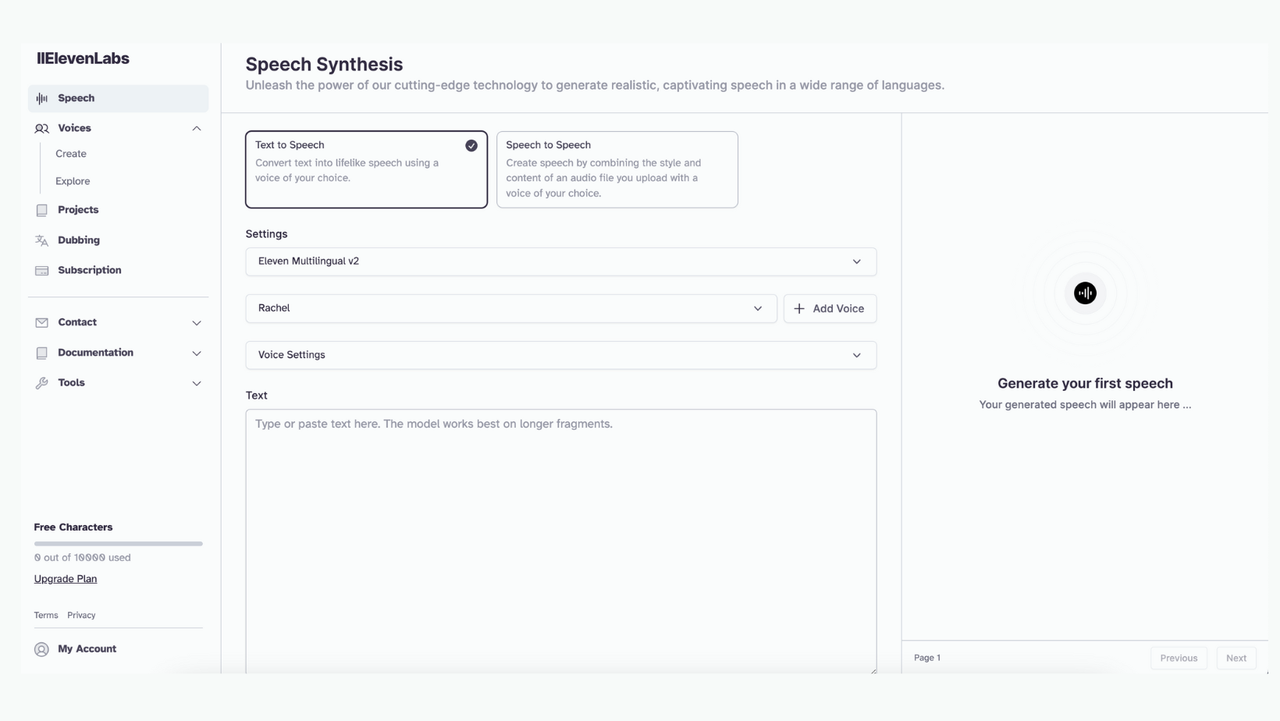The width and height of the screenshot is (1280, 721).
Task: Keep Text to Speech mode selected
Action: 366,169
